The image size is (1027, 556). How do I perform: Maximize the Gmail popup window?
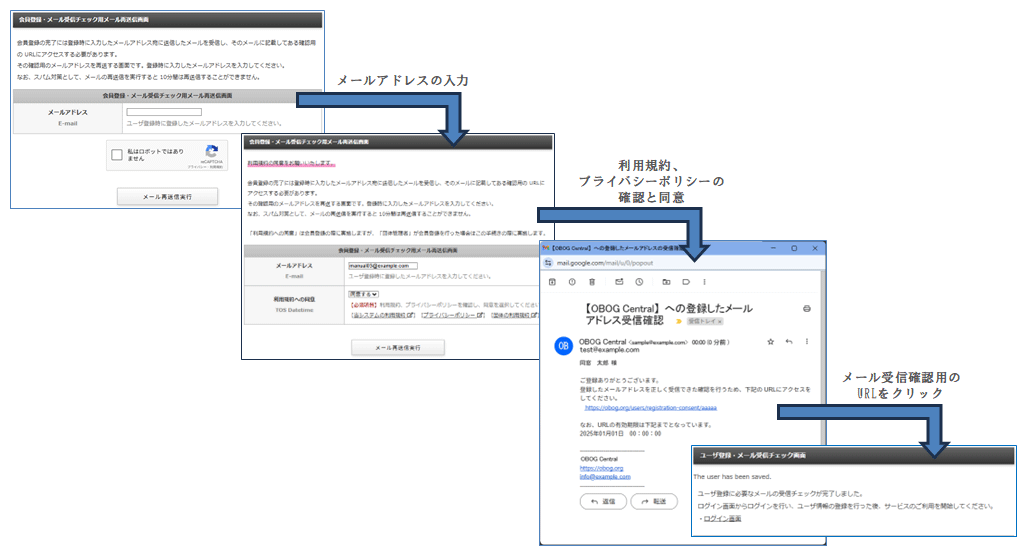[x=794, y=248]
